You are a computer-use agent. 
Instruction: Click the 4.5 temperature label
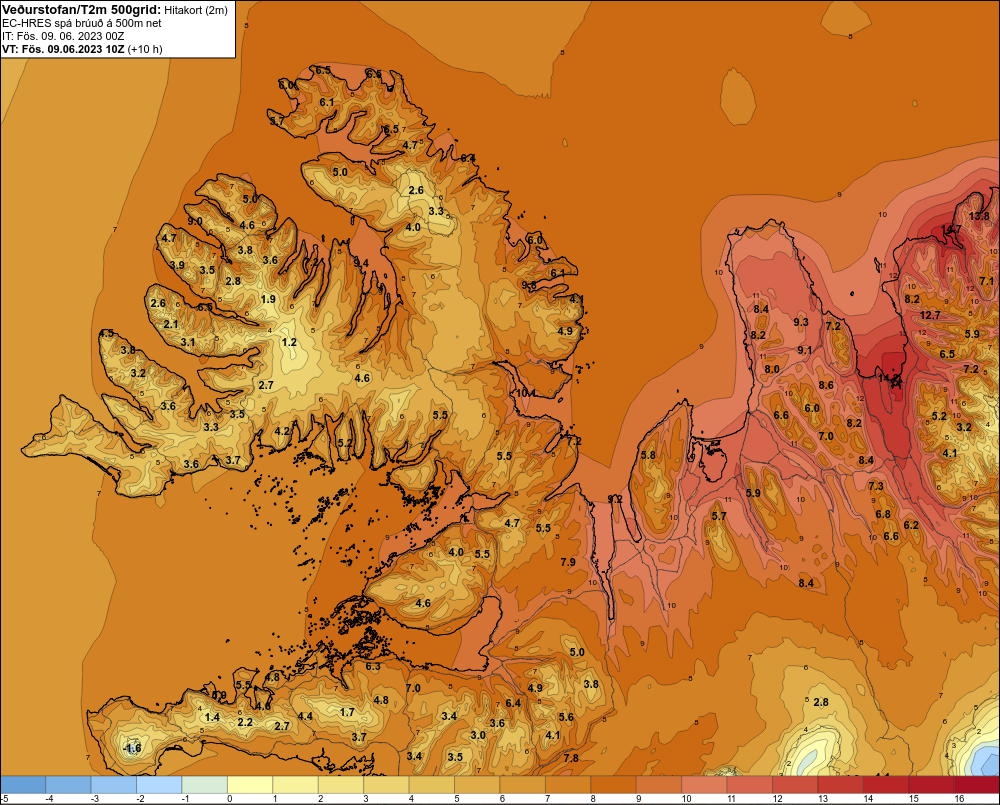pyautogui.click(x=106, y=333)
